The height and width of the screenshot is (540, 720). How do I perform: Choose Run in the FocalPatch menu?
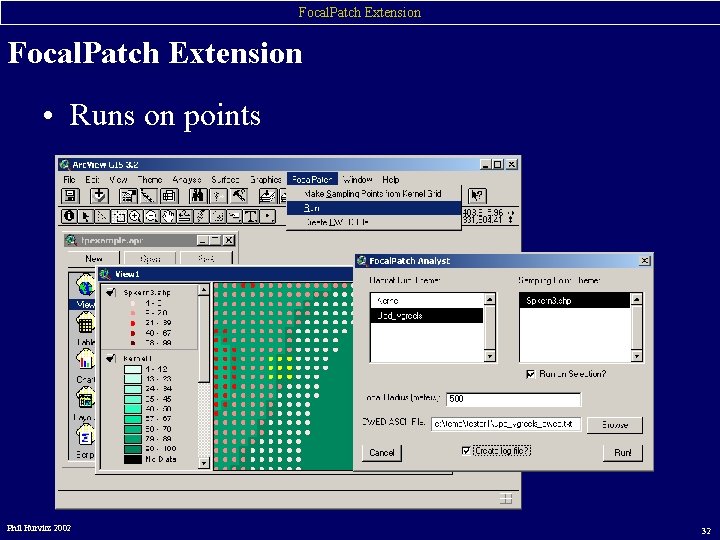point(373,208)
